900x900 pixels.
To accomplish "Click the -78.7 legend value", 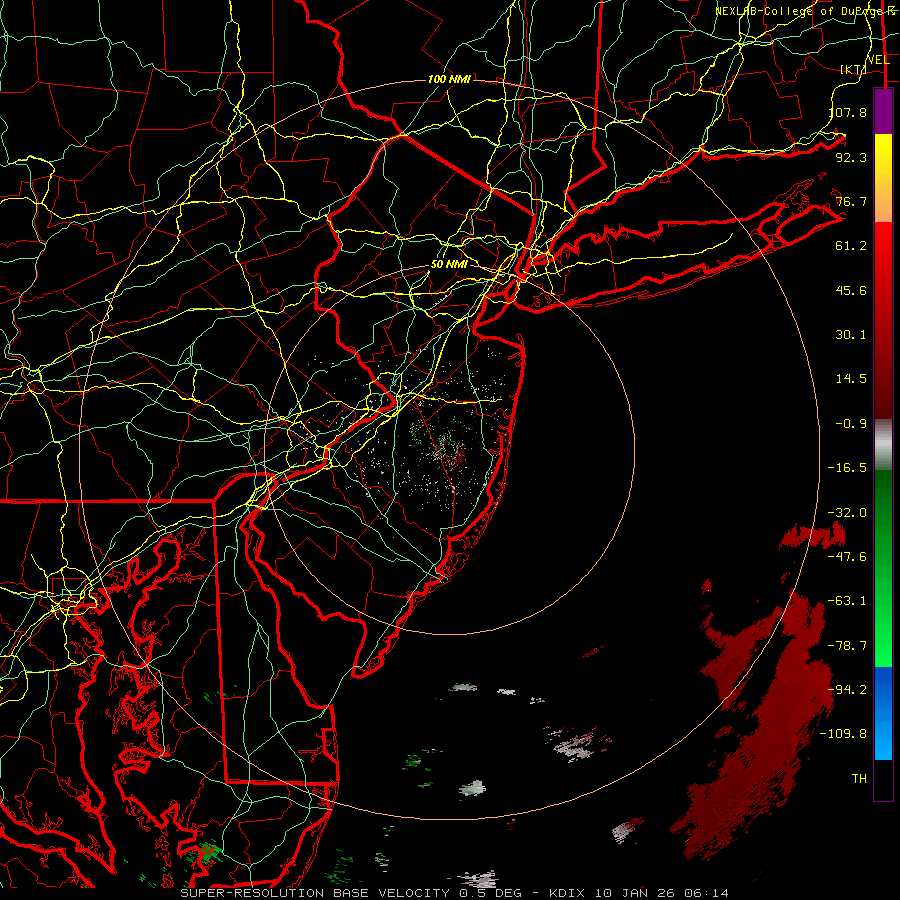I will point(847,646).
